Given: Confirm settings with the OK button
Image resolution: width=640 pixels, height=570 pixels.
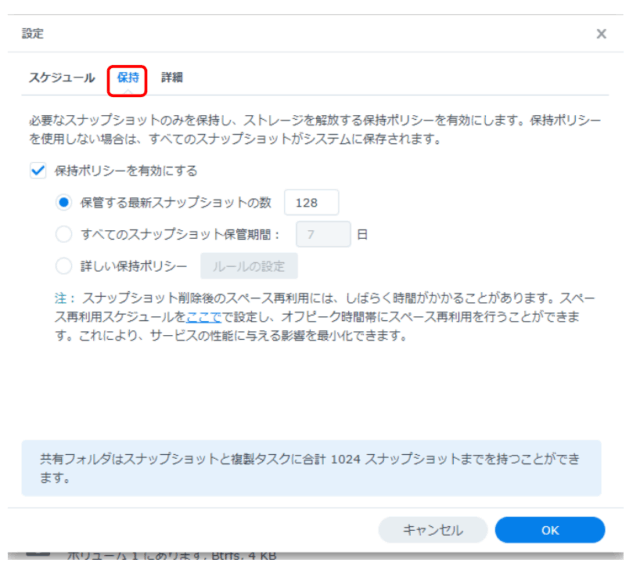Looking at the screenshot, I should pos(549,530).
